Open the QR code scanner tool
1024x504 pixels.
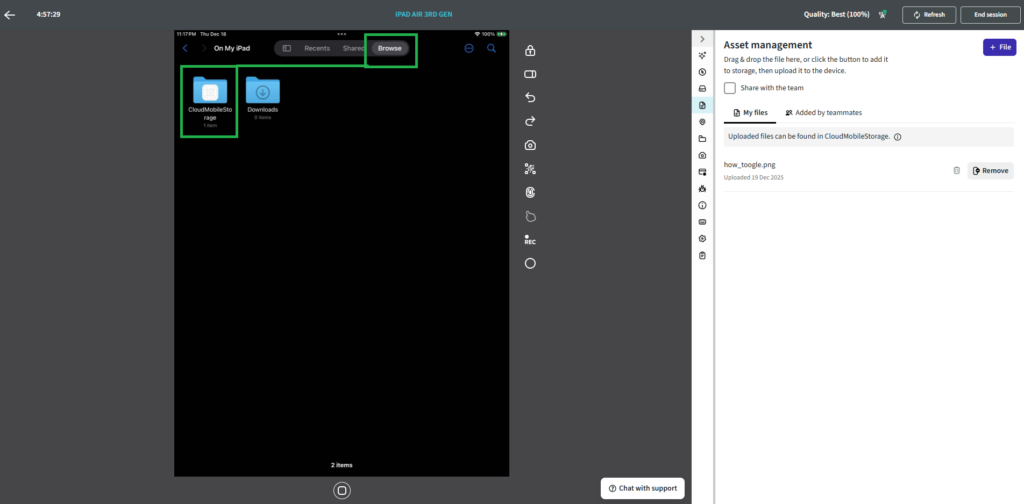point(530,169)
